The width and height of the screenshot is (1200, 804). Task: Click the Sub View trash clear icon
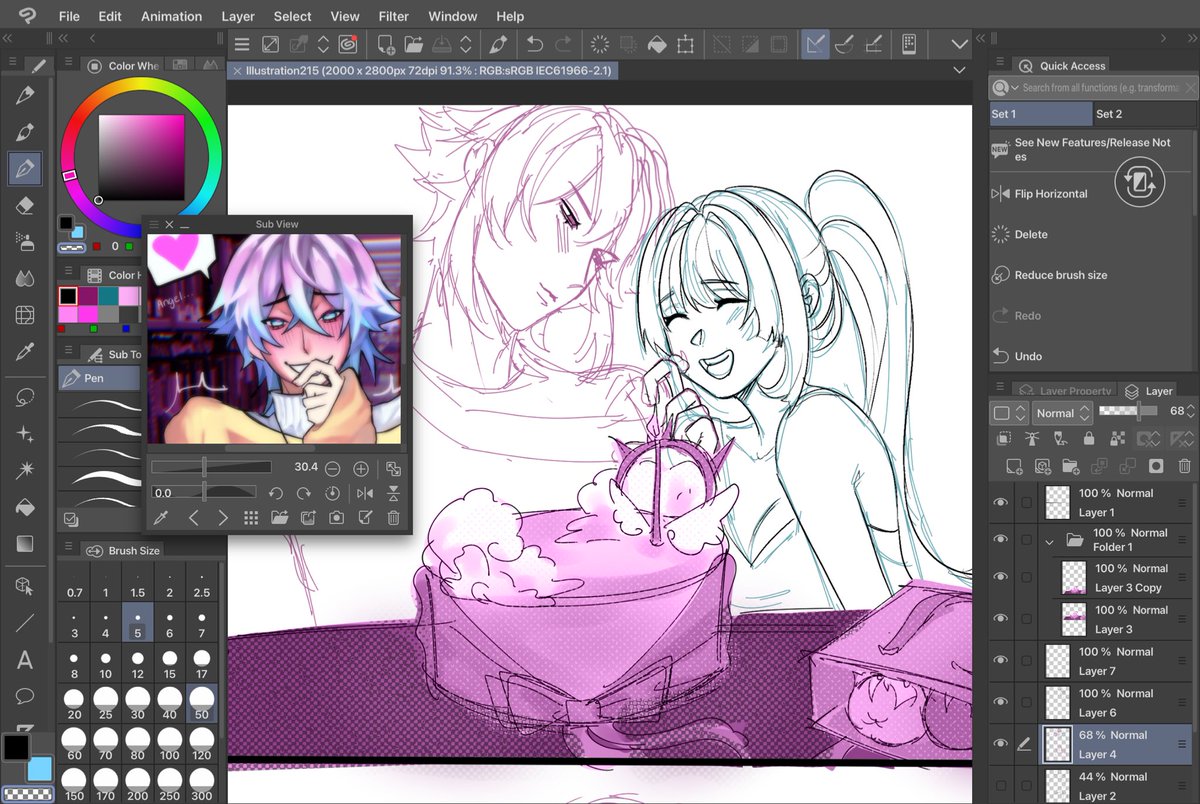(x=393, y=518)
